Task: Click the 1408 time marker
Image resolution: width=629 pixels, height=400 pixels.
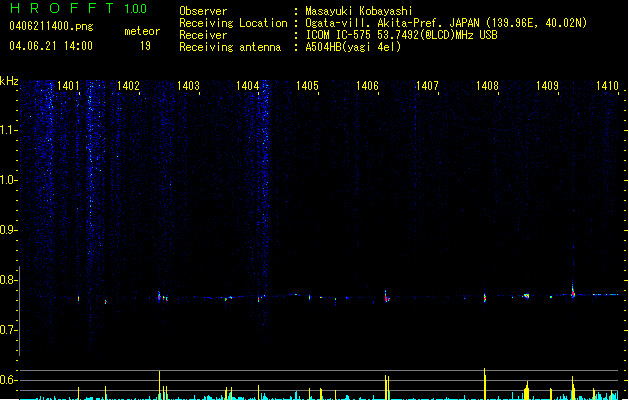Action: 487,86
